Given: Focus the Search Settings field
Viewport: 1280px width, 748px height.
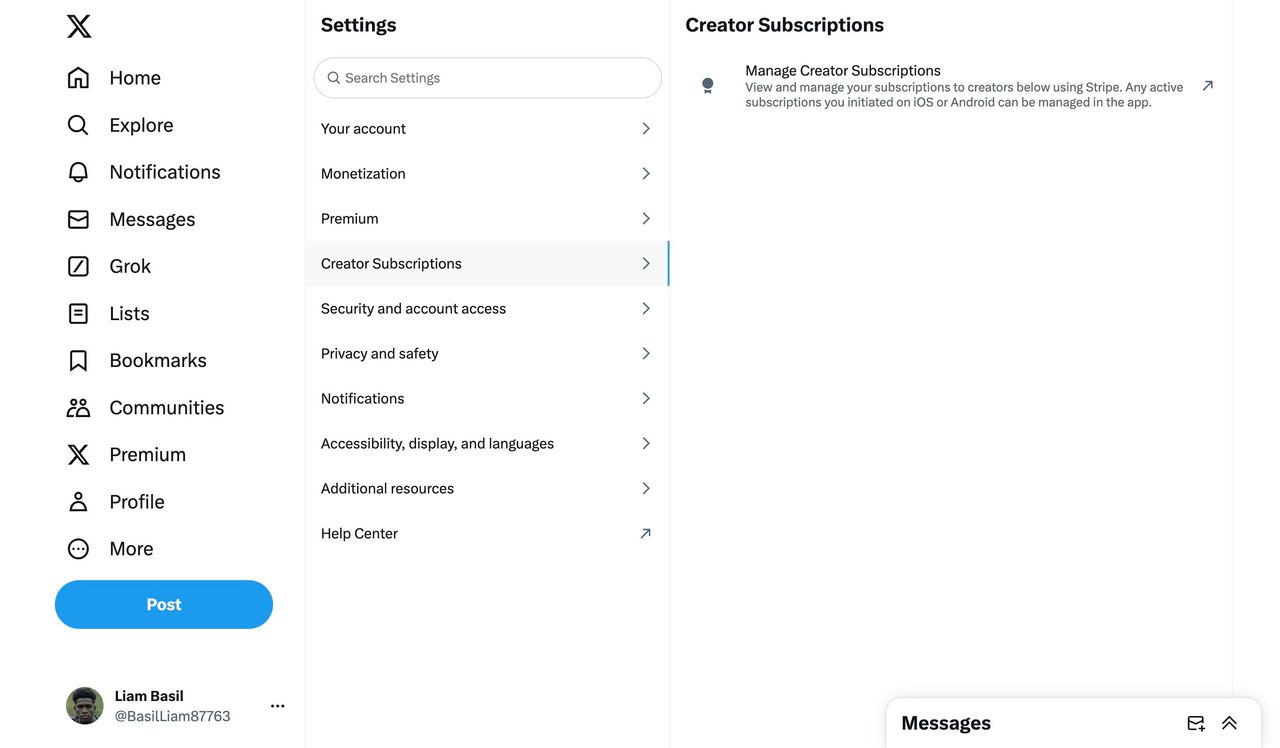Looking at the screenshot, I should click(x=487, y=78).
